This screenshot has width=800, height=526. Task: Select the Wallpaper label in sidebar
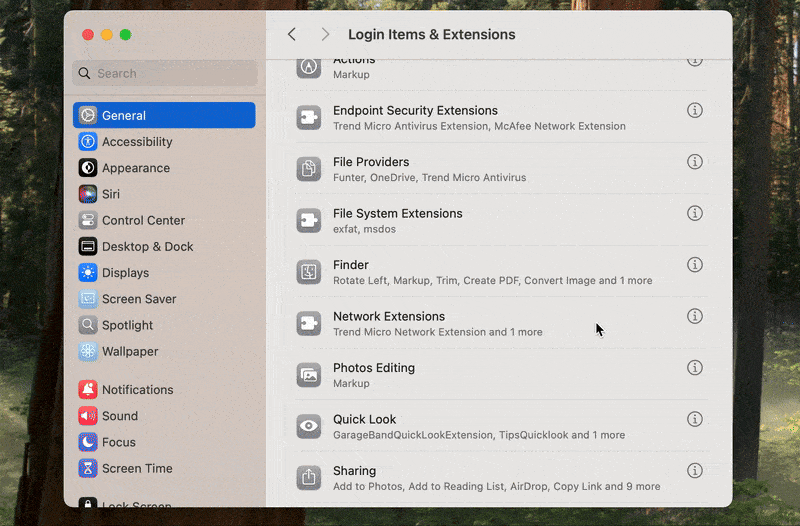pyautogui.click(x=130, y=352)
